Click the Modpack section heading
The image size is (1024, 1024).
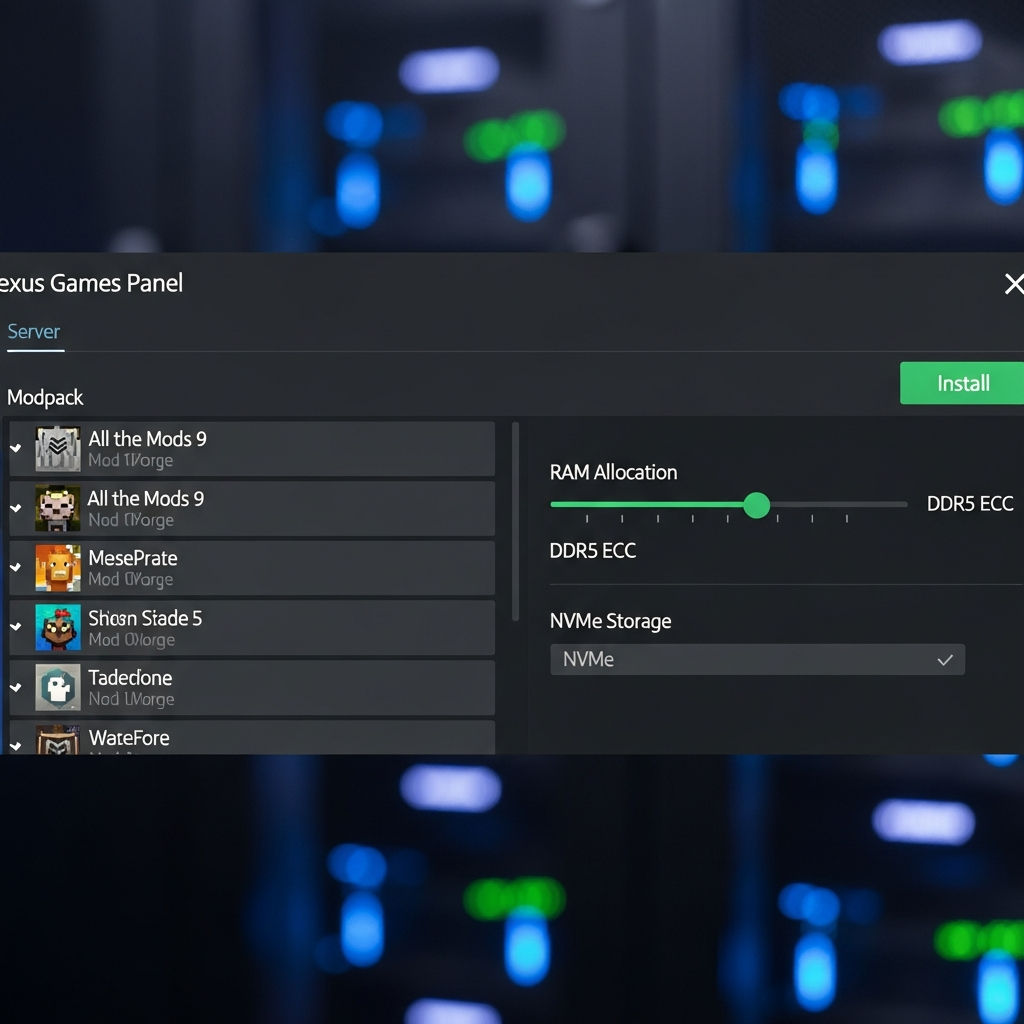coord(44,398)
